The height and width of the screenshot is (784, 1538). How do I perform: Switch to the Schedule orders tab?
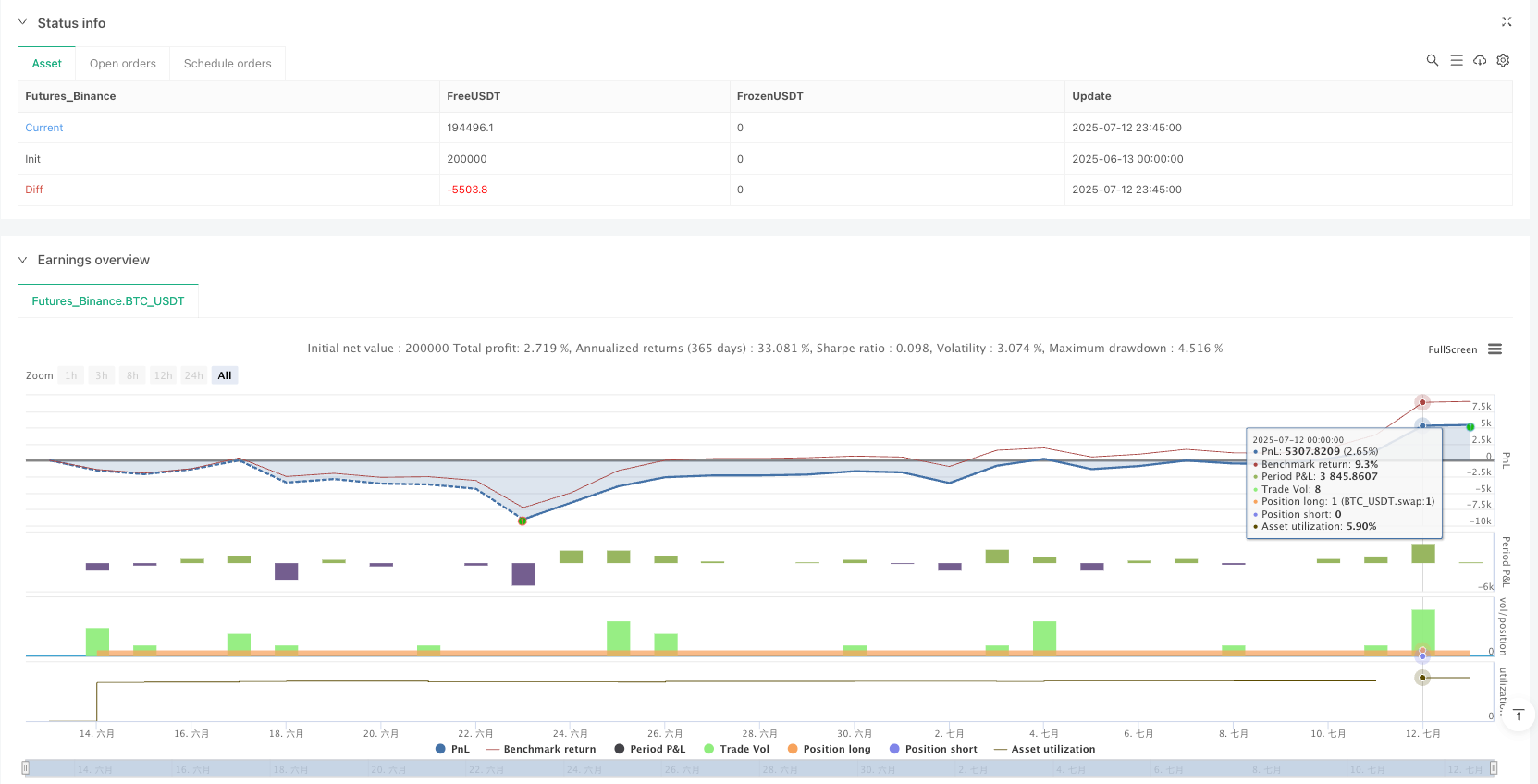coord(228,64)
